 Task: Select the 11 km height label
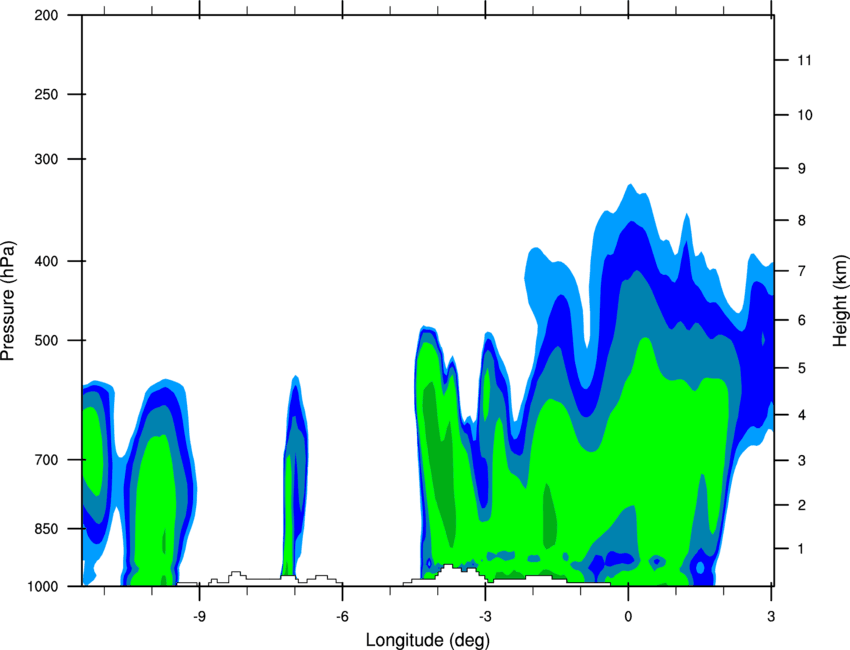tap(805, 60)
